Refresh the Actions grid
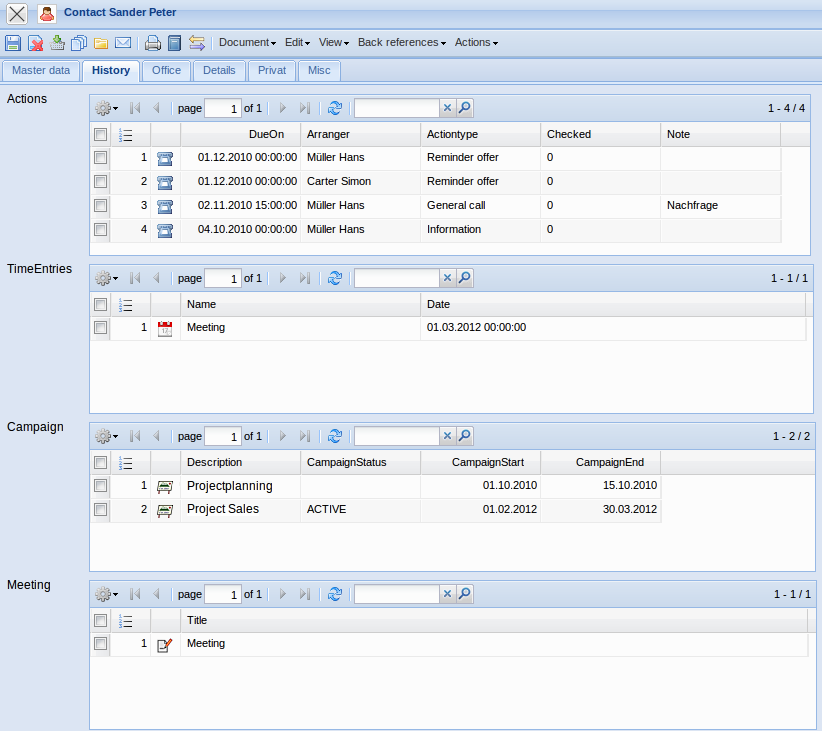The height and width of the screenshot is (731, 822). pyautogui.click(x=335, y=108)
